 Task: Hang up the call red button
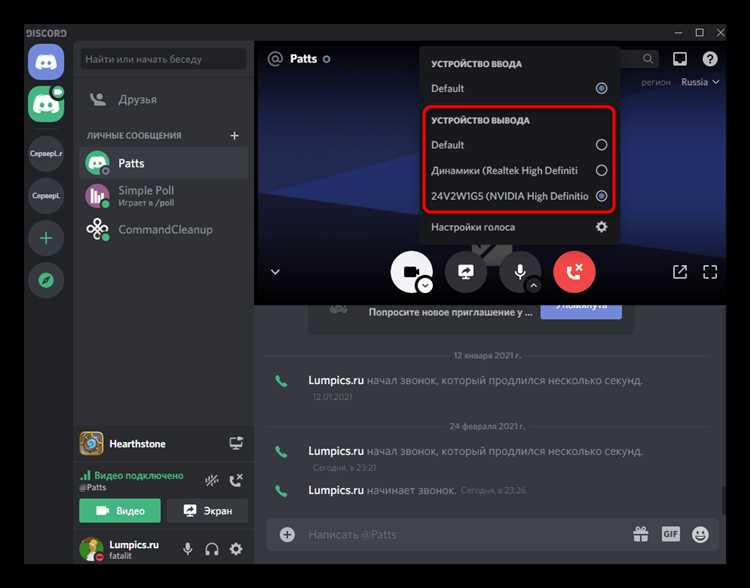[x=574, y=272]
